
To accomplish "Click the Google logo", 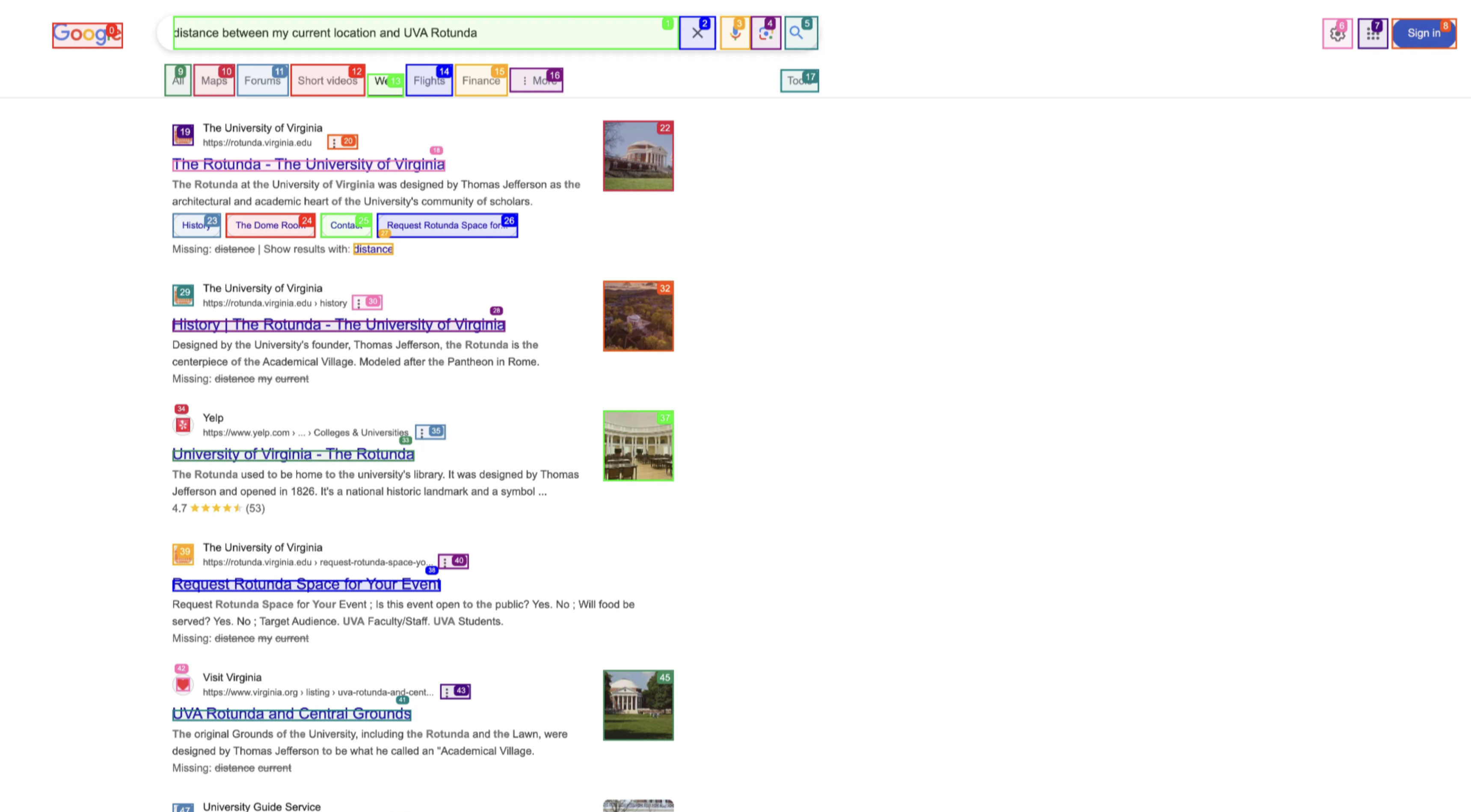I will click(87, 35).
